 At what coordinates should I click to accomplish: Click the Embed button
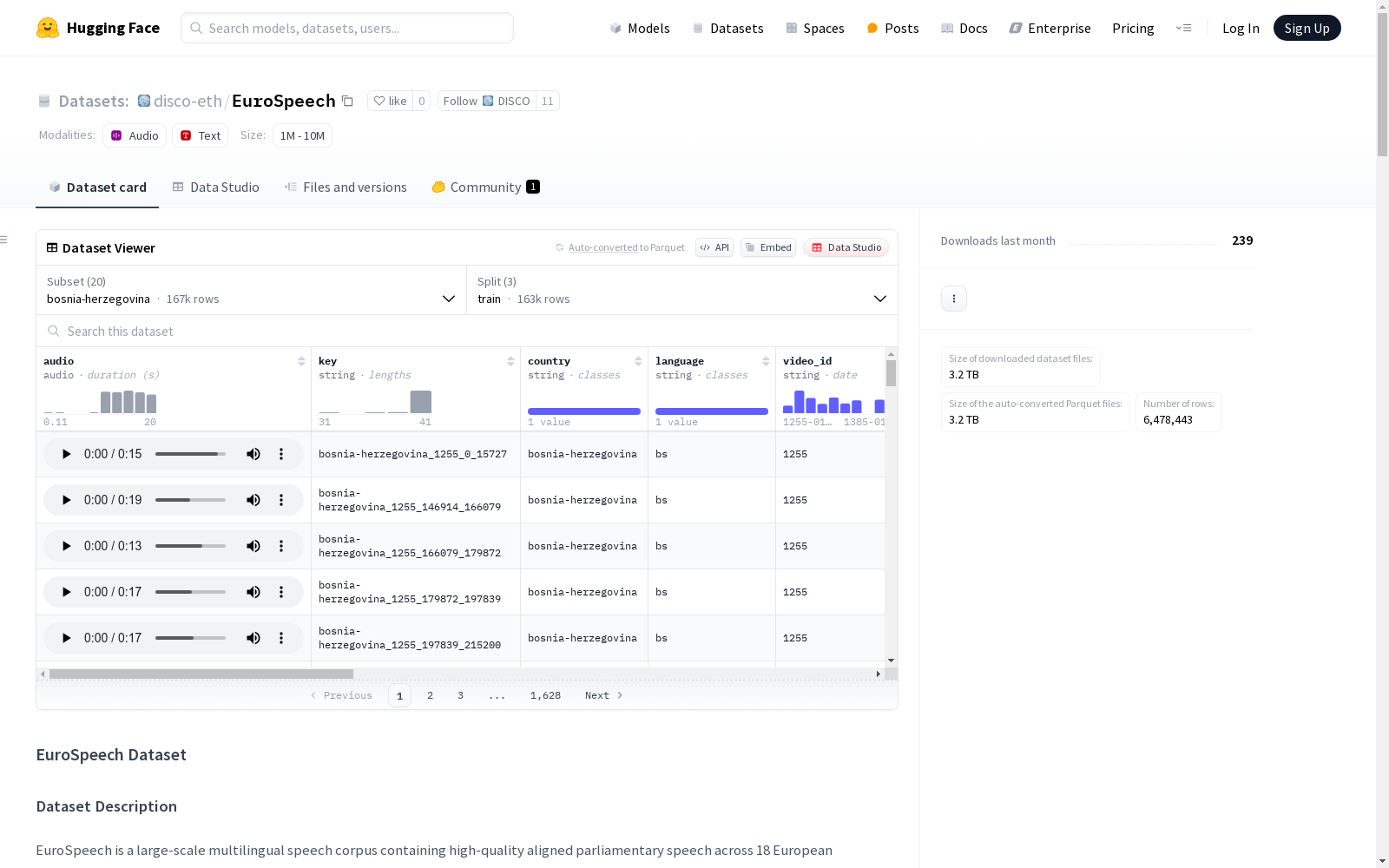[768, 247]
